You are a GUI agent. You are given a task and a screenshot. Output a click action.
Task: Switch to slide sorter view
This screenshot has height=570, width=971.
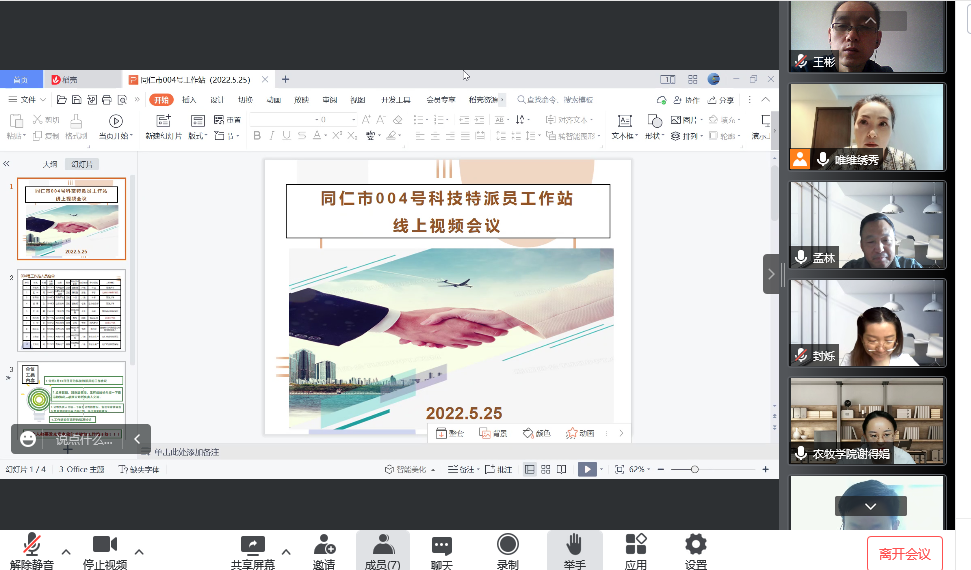coord(546,470)
